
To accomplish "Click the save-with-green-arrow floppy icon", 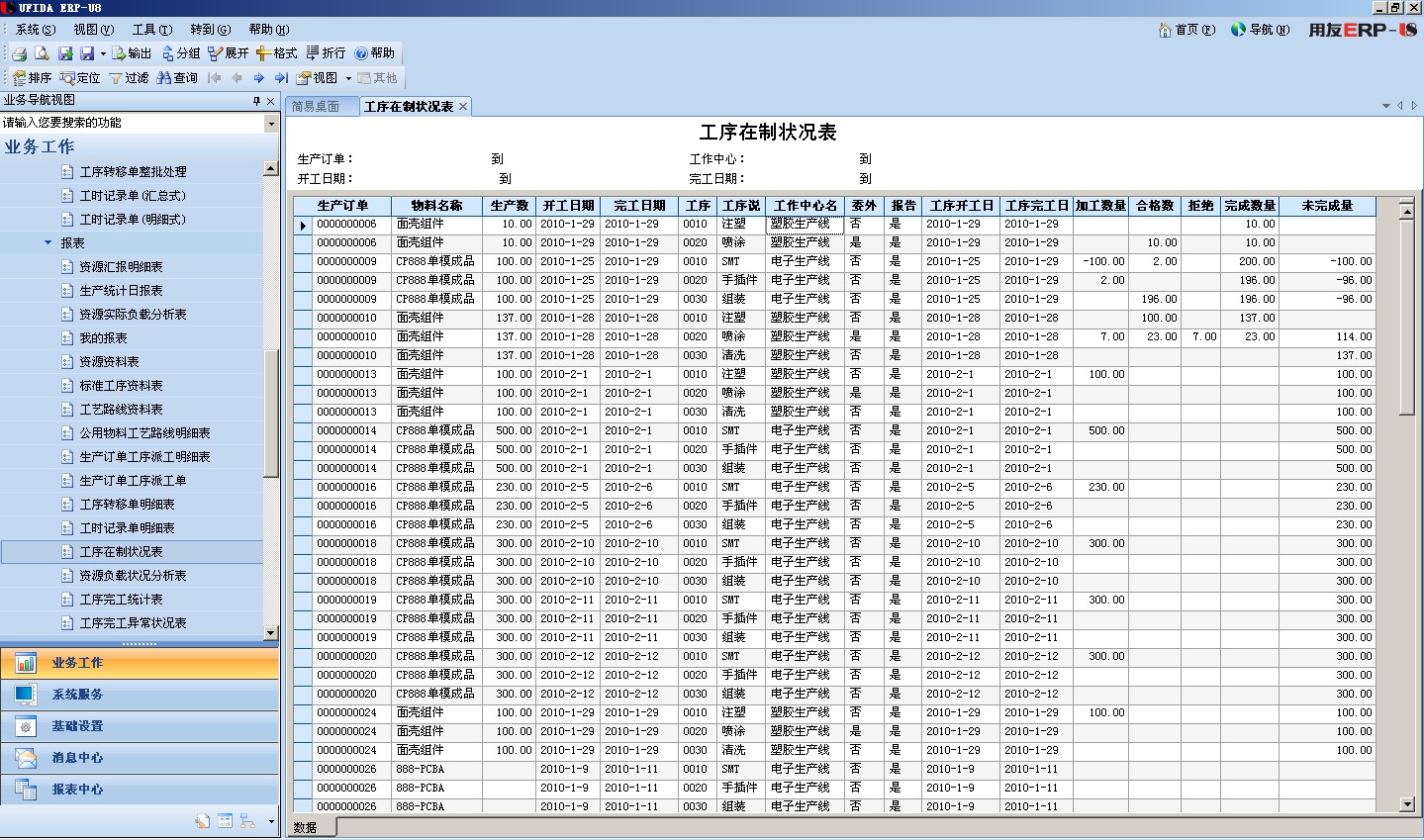I will tap(65, 53).
